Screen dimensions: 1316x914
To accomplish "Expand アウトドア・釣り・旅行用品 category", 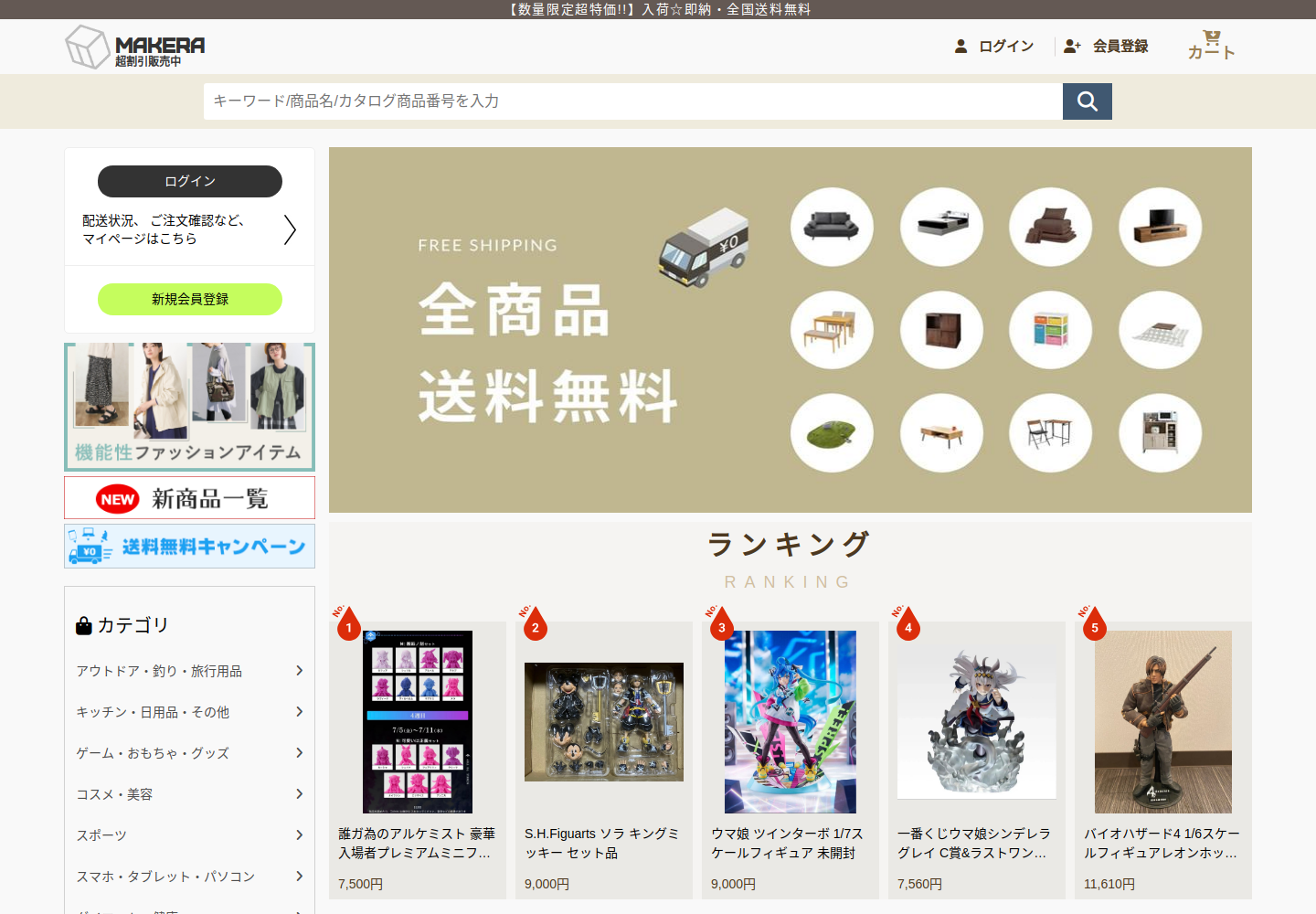I will tap(190, 671).
